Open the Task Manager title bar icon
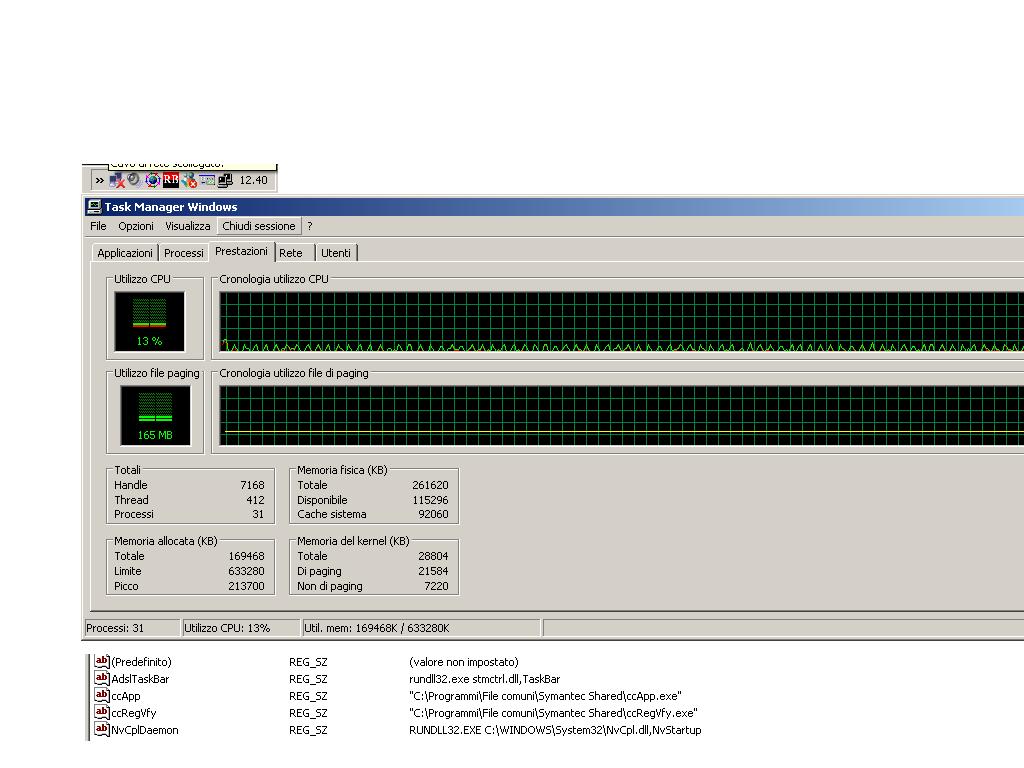This screenshot has width=1024, height=768. [x=94, y=207]
